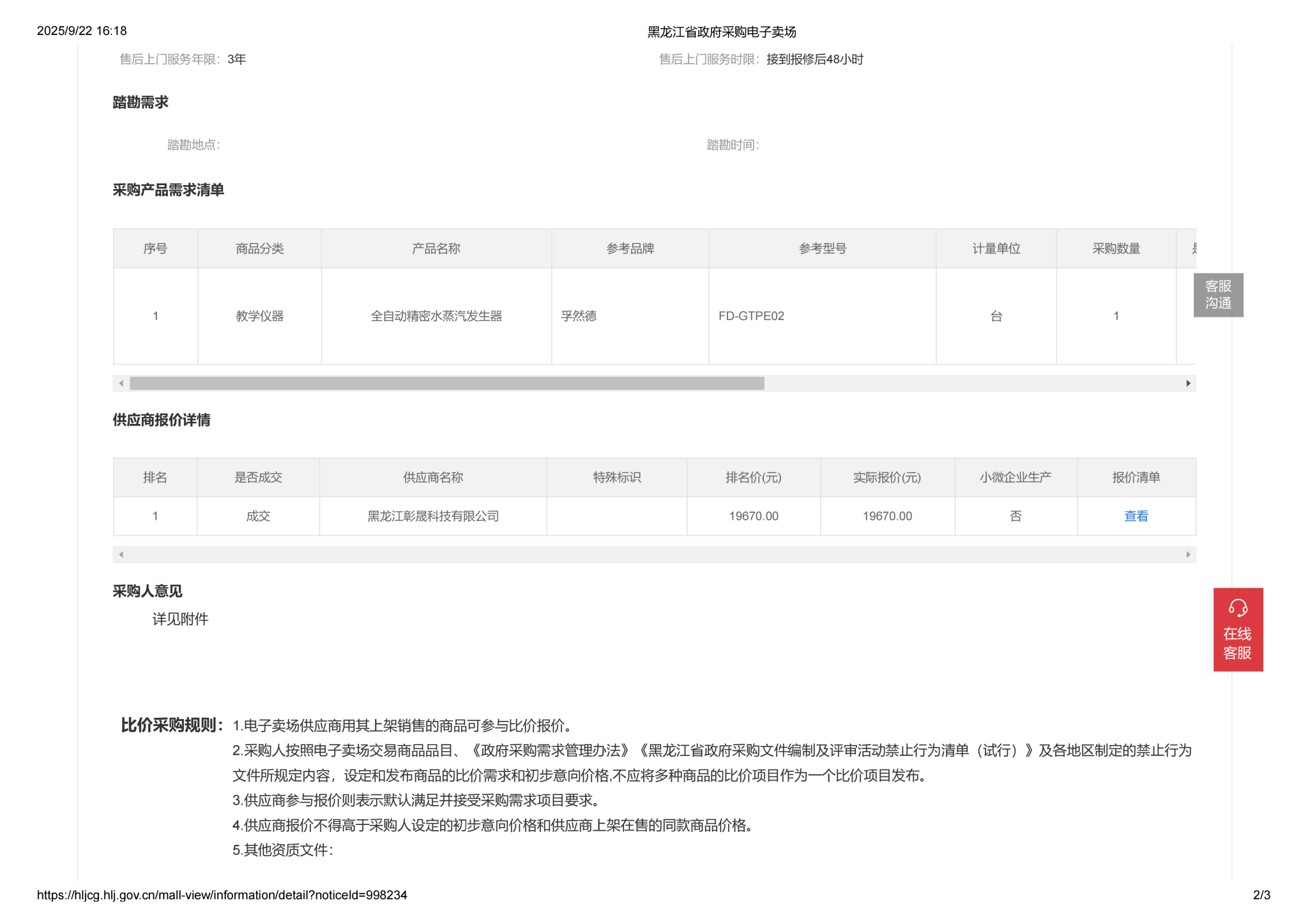This screenshot has height=924, width=1308.
Task: Click the page URL in footer
Action: (222, 895)
